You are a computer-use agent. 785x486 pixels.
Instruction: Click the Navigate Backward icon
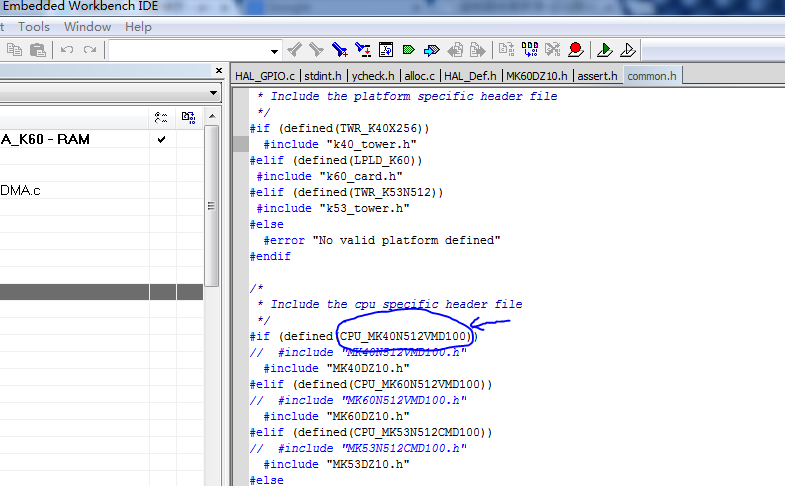[x=455, y=50]
